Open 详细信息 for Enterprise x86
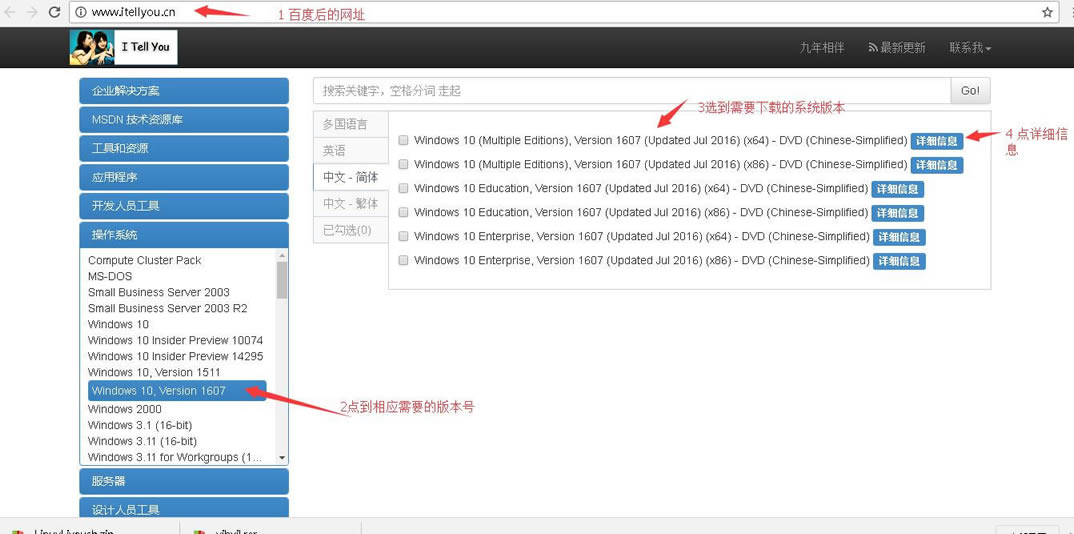This screenshot has height=534, width=1074. tap(899, 261)
